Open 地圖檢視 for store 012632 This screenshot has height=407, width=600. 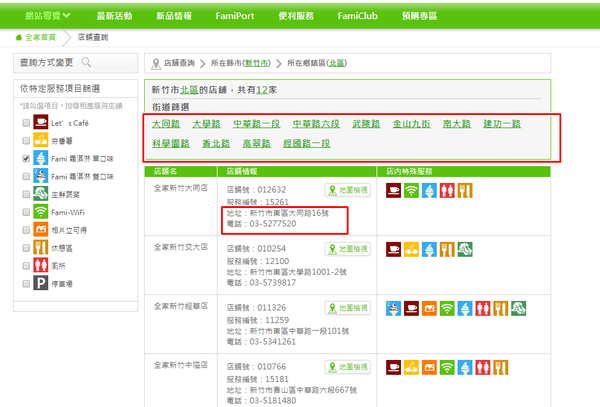[x=348, y=190]
